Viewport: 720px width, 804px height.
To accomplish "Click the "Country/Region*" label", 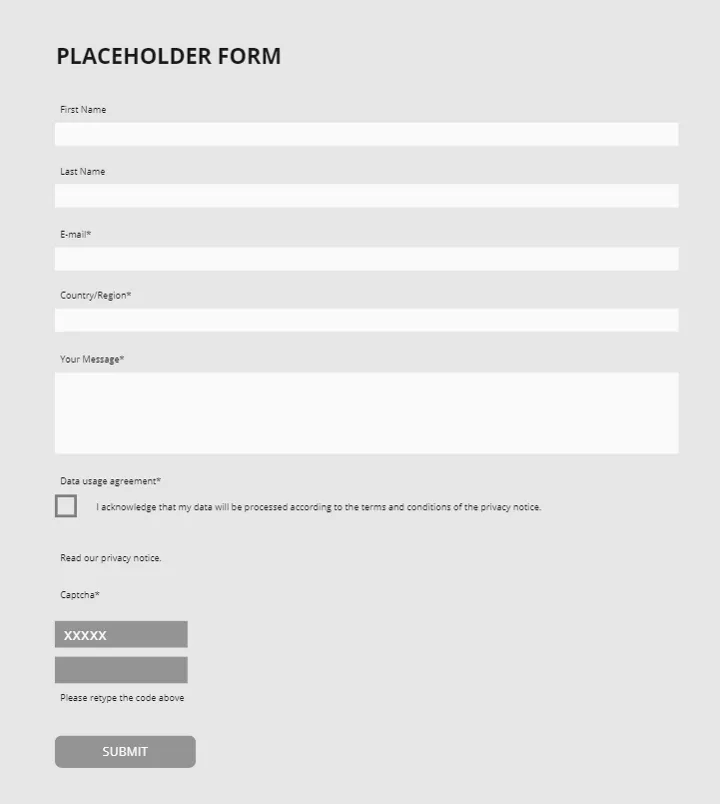I will pos(95,296).
